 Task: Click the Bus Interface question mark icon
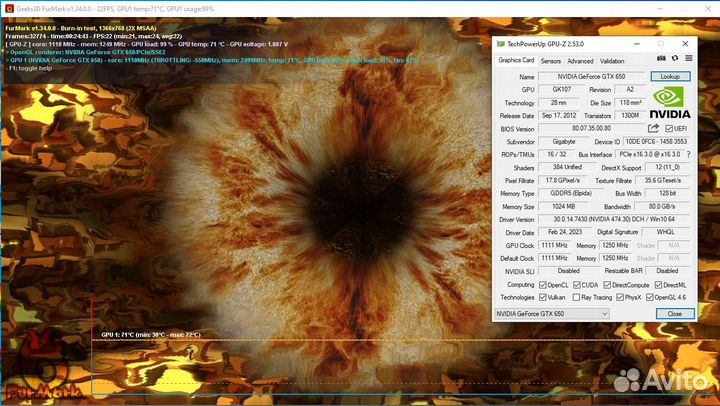click(686, 154)
